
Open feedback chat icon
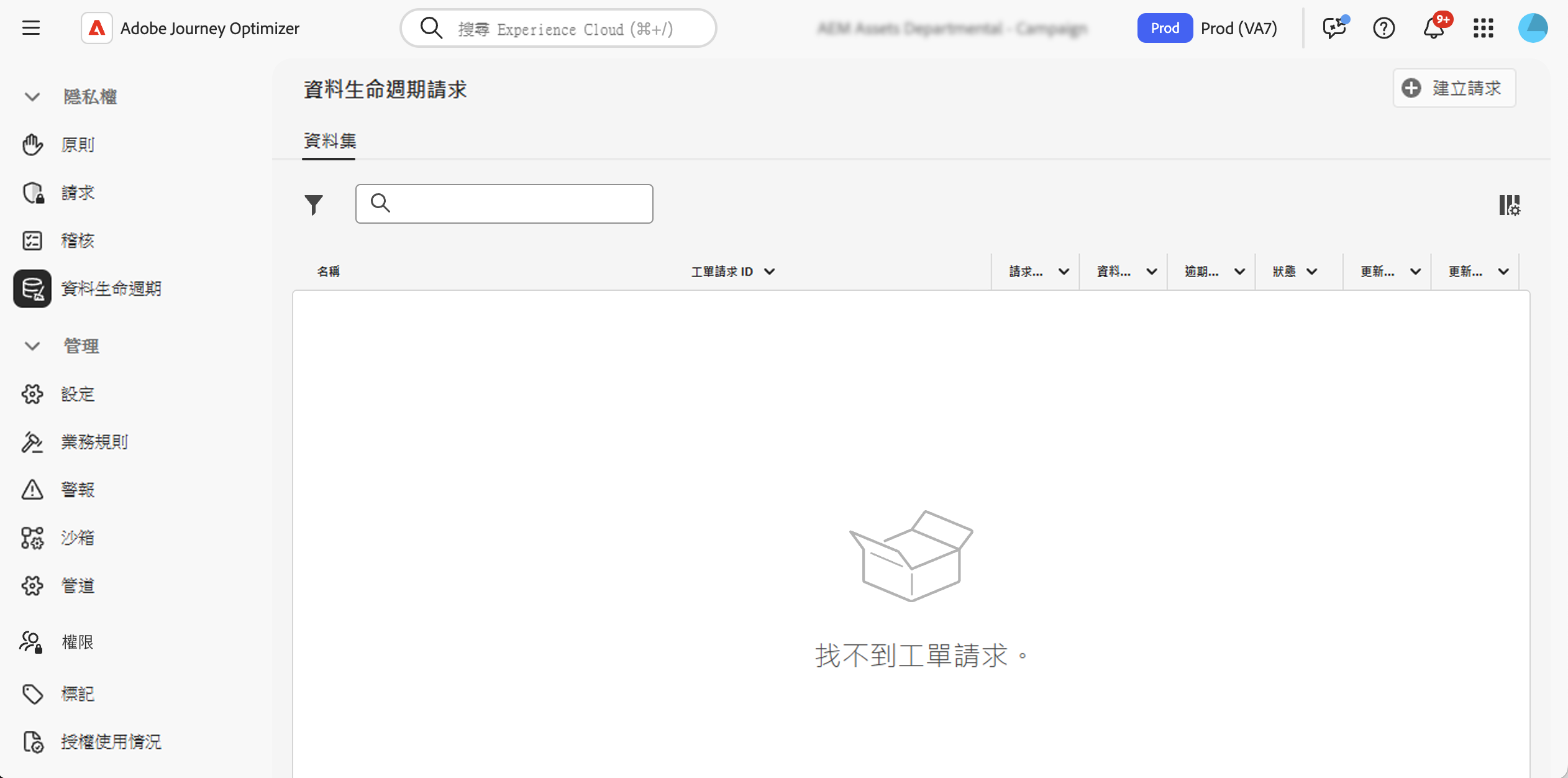click(x=1334, y=28)
